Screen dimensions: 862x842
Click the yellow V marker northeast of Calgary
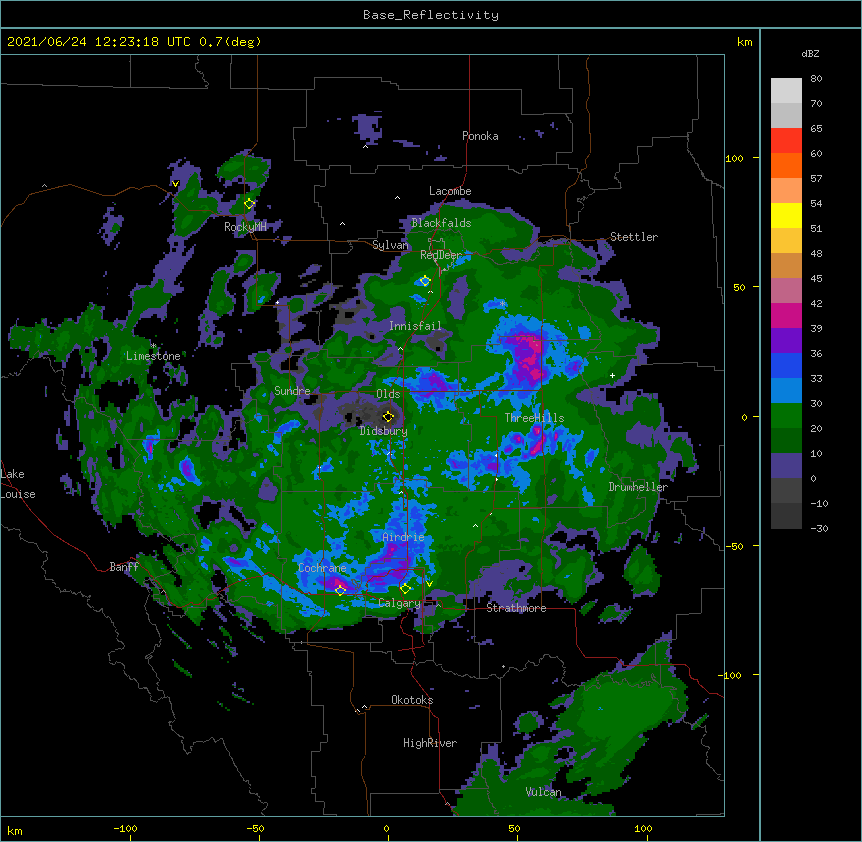pos(429,584)
